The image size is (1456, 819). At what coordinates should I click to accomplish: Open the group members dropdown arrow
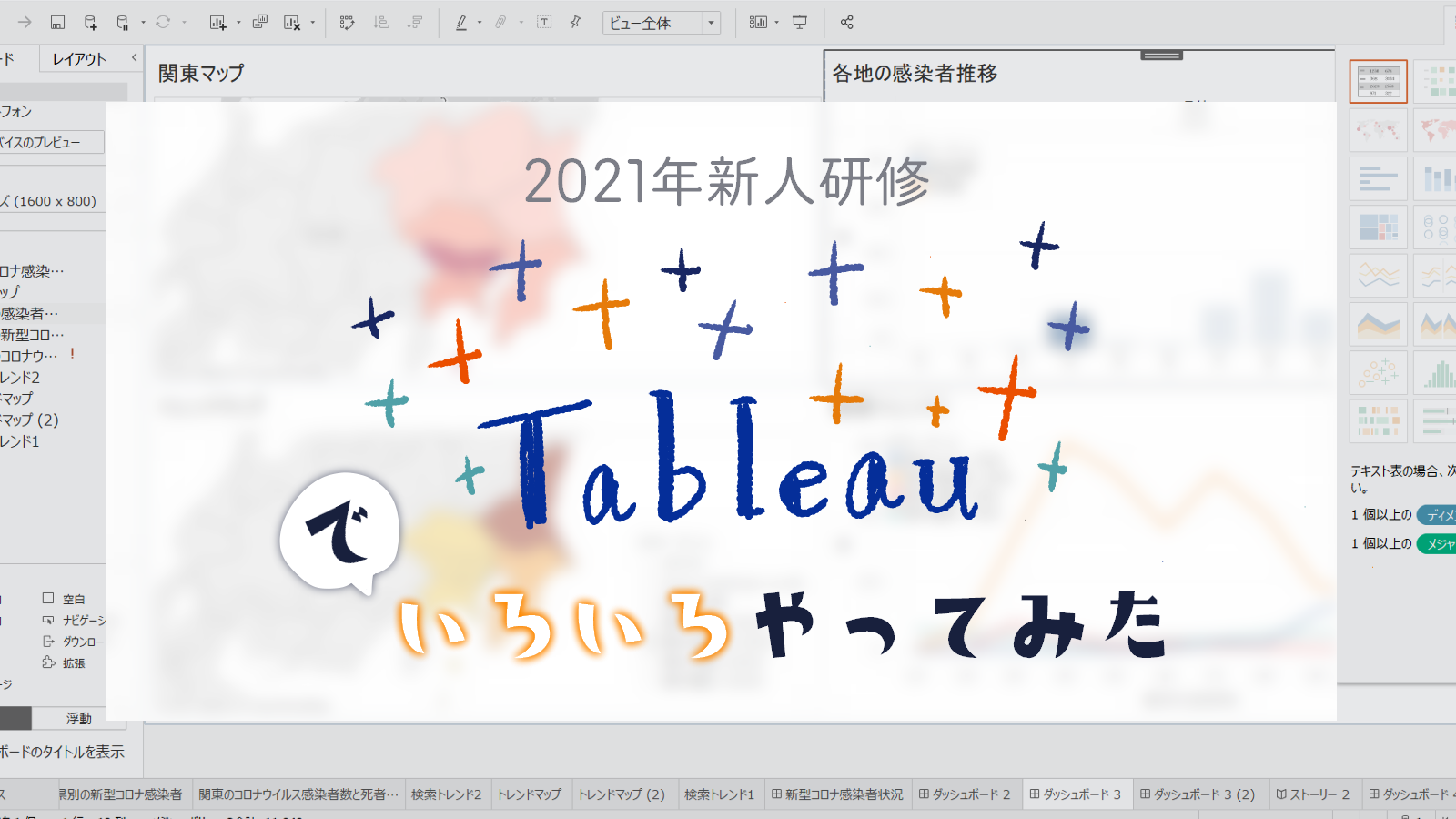(x=521, y=22)
